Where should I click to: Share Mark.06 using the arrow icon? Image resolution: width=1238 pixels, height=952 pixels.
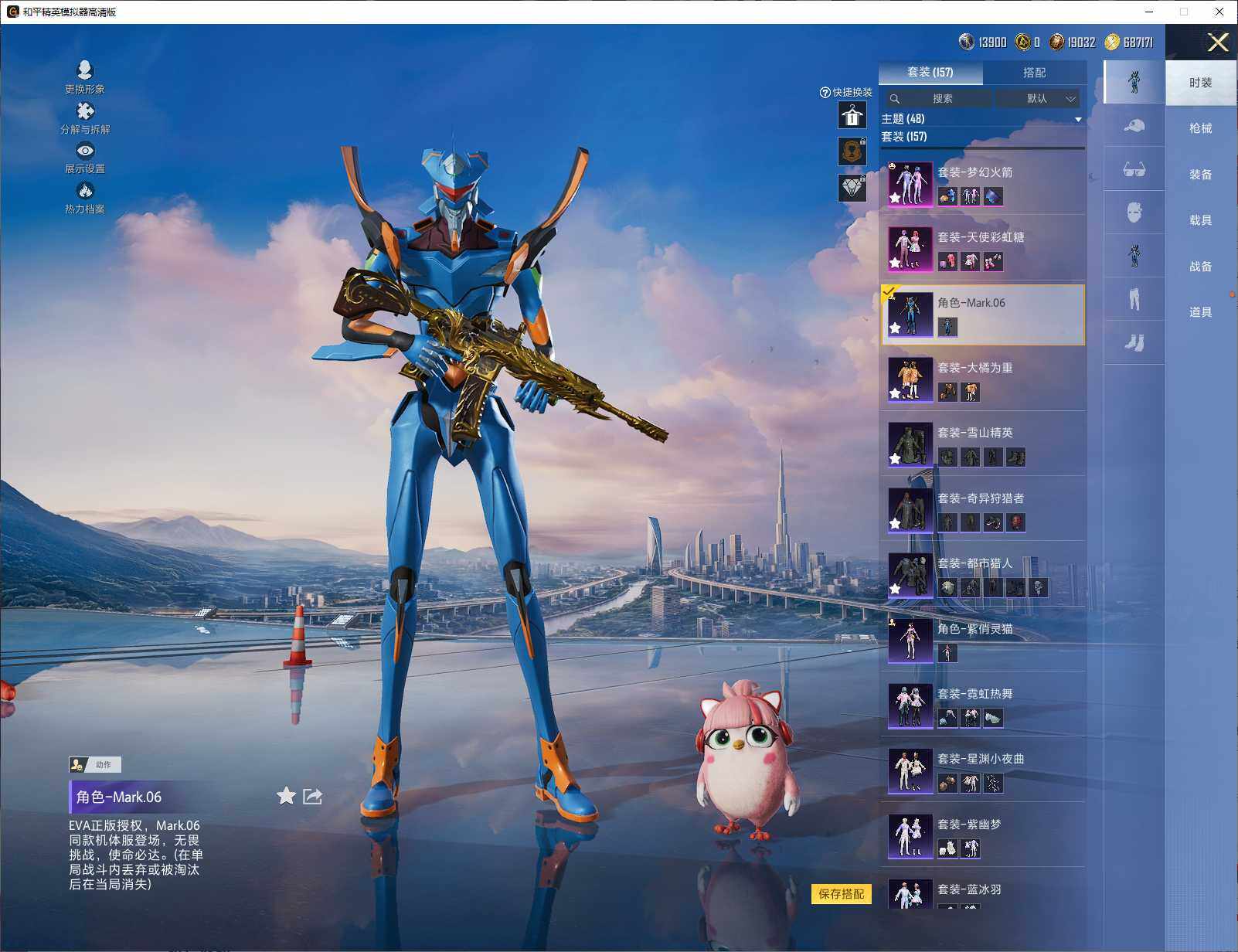tap(312, 796)
